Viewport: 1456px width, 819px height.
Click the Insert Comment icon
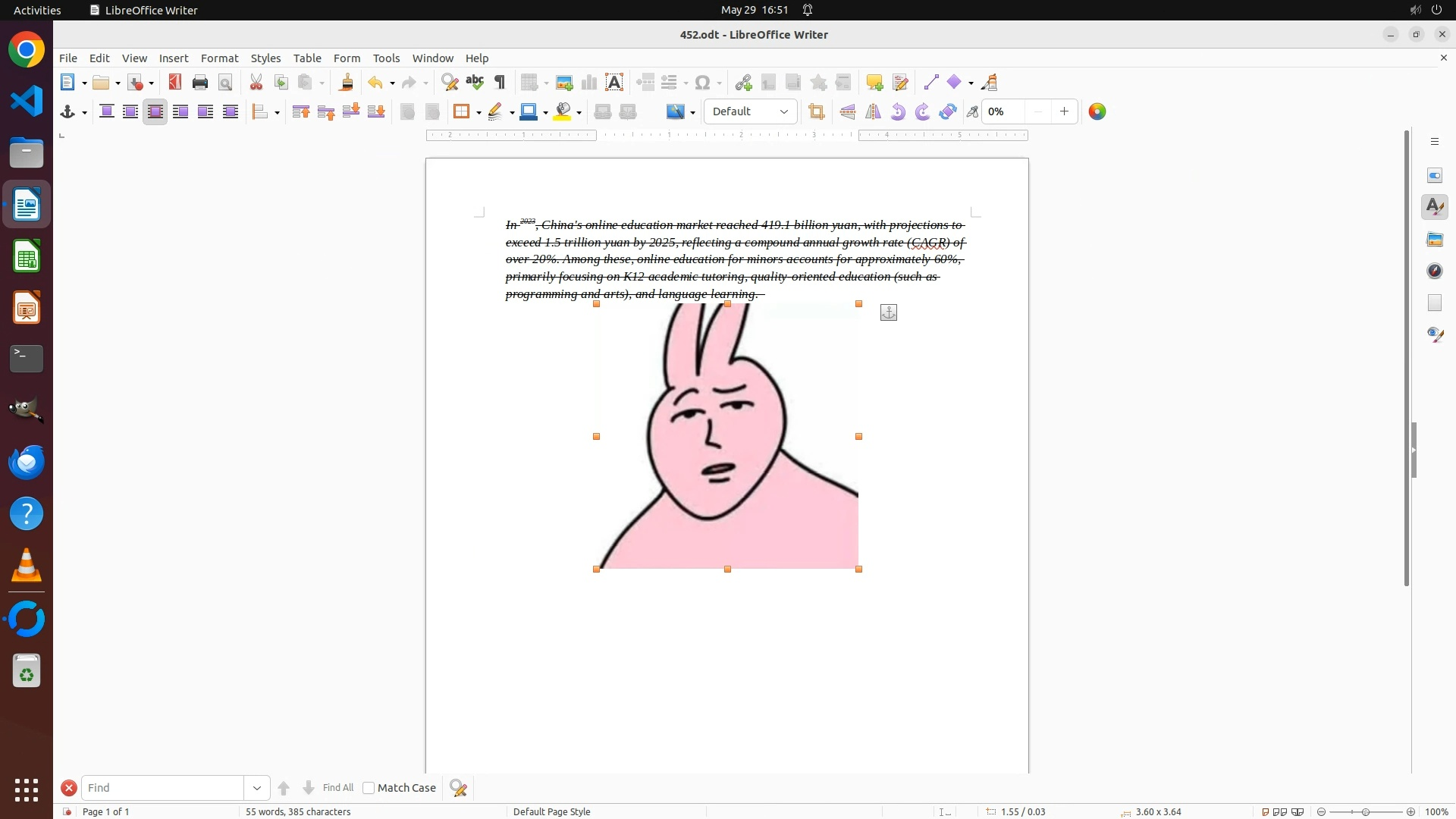click(x=874, y=83)
